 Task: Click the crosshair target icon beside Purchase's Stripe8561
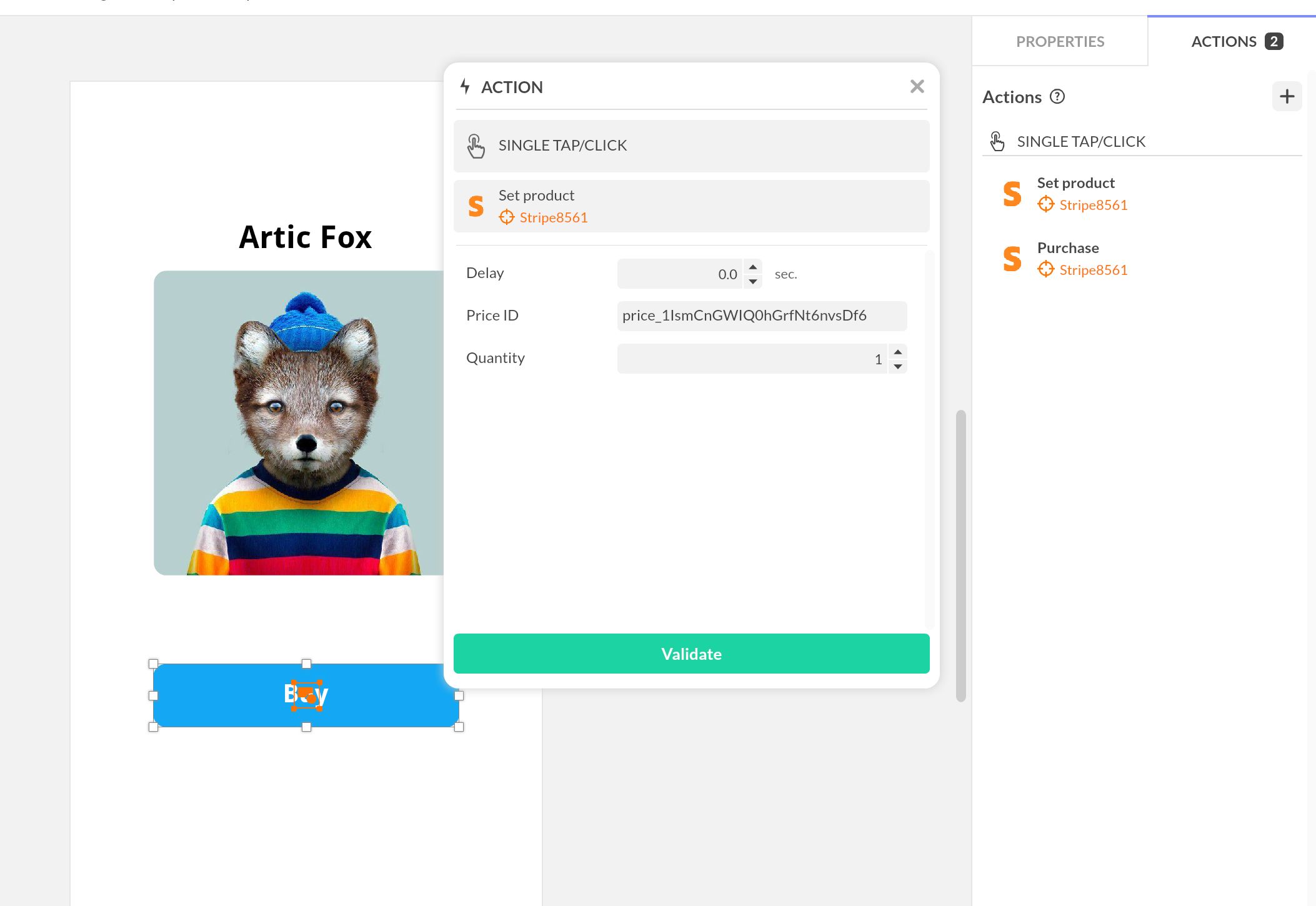(x=1045, y=269)
